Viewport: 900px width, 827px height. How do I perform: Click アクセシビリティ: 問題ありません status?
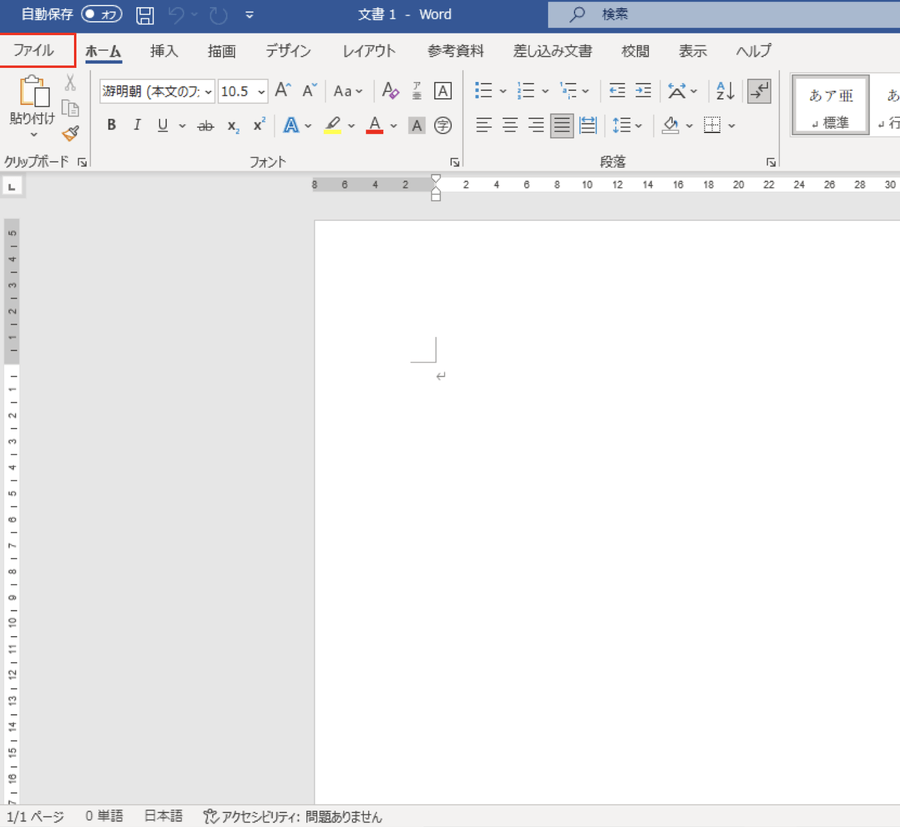click(x=293, y=816)
